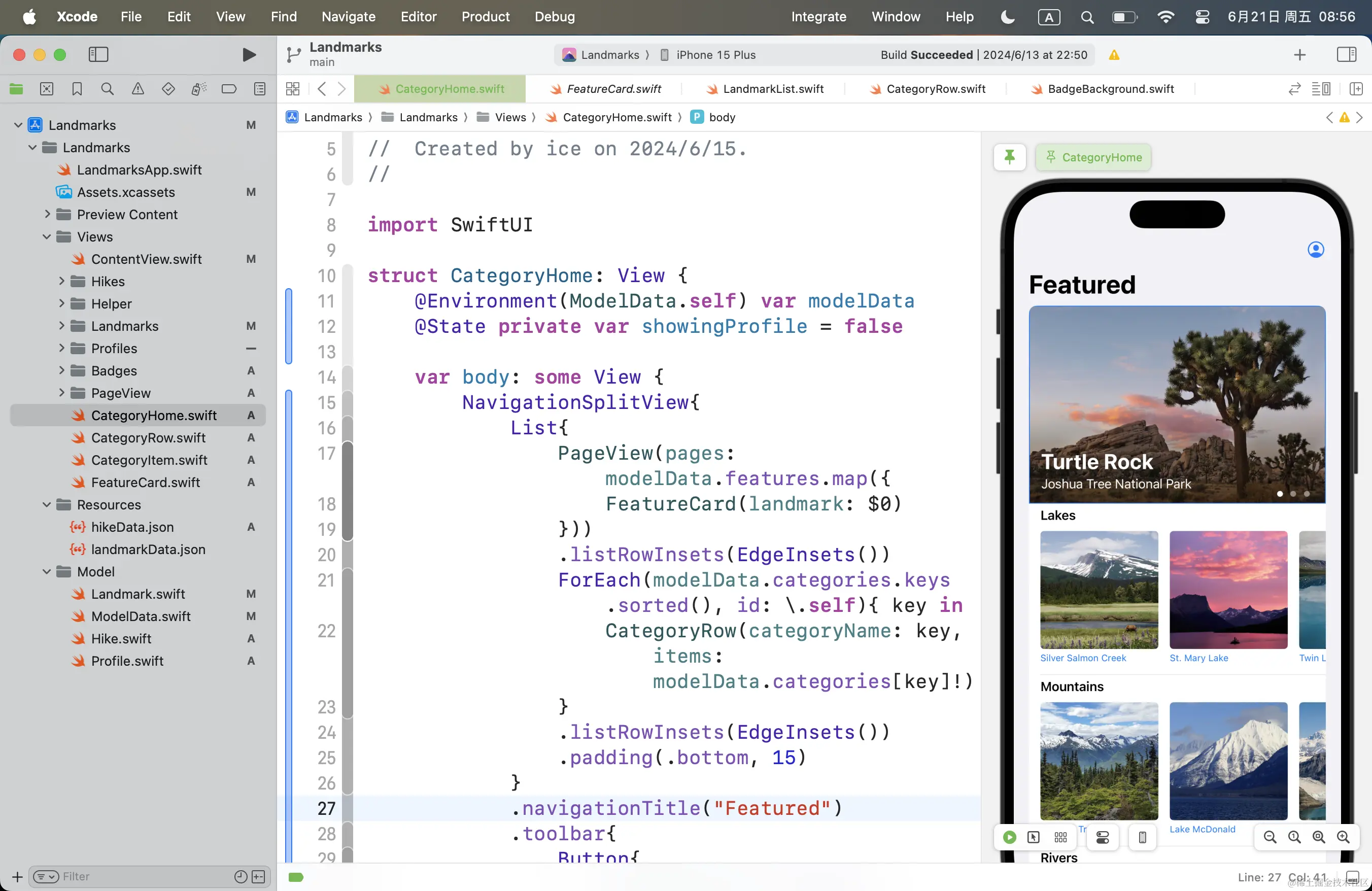Expand the Hikes folder
1372x891 pixels.
[62, 281]
